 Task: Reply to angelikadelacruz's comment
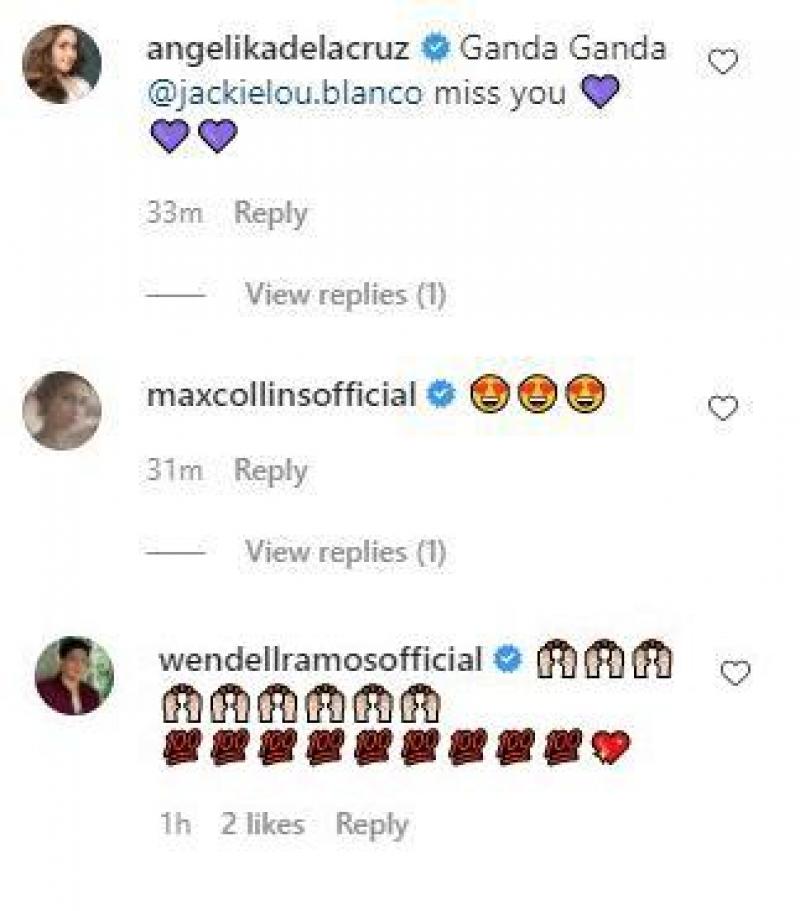269,212
